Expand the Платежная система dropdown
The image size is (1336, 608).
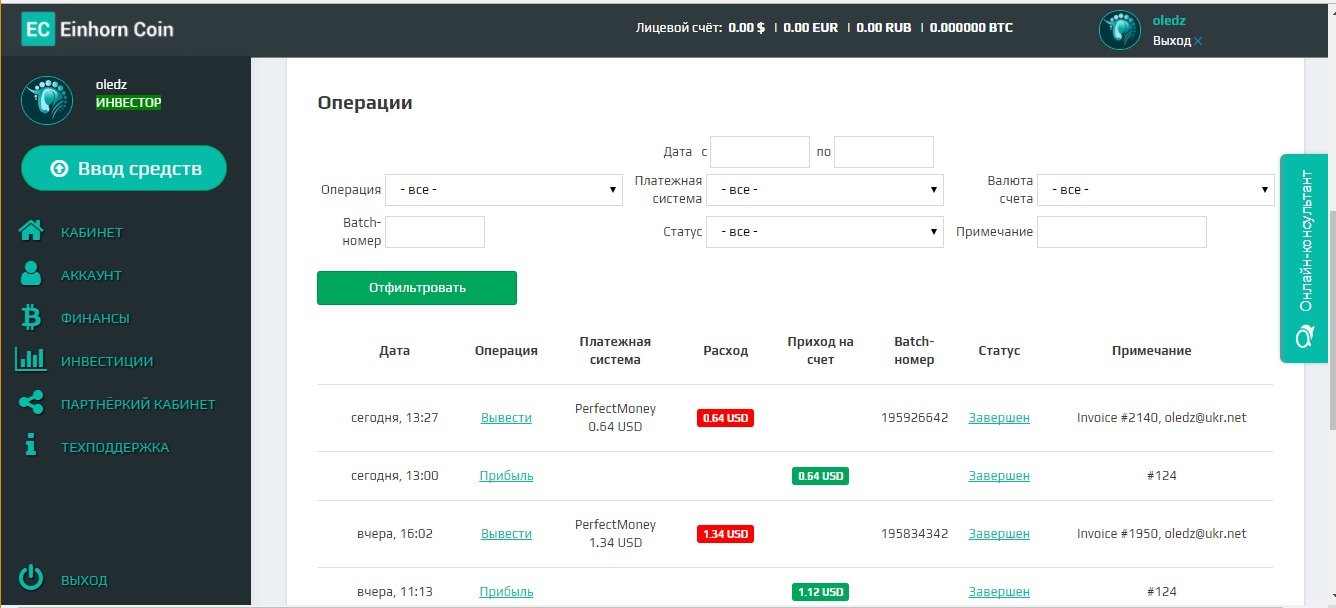click(825, 190)
